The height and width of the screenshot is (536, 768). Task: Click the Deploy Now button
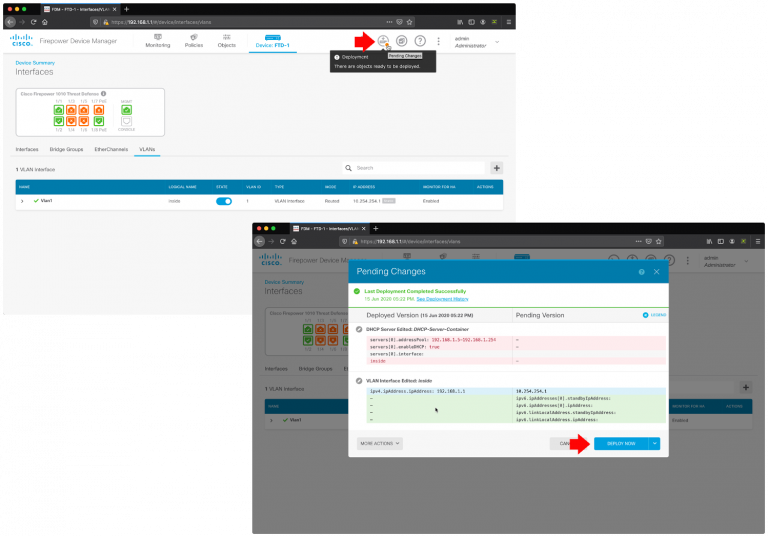coord(621,443)
